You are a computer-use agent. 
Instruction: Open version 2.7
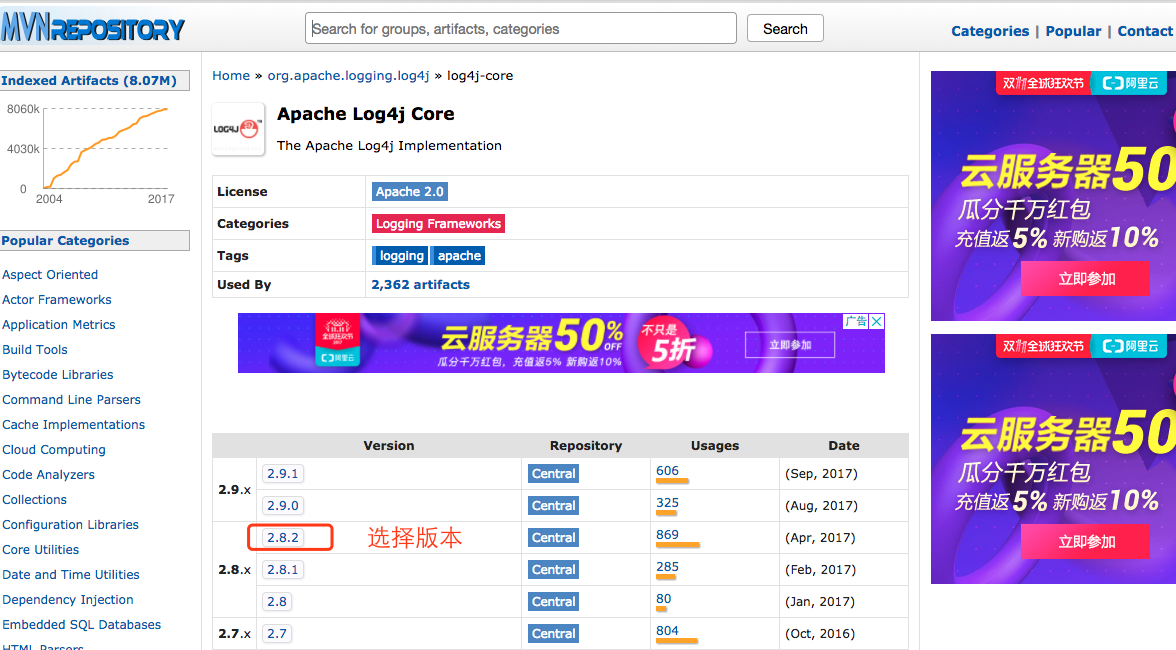277,634
